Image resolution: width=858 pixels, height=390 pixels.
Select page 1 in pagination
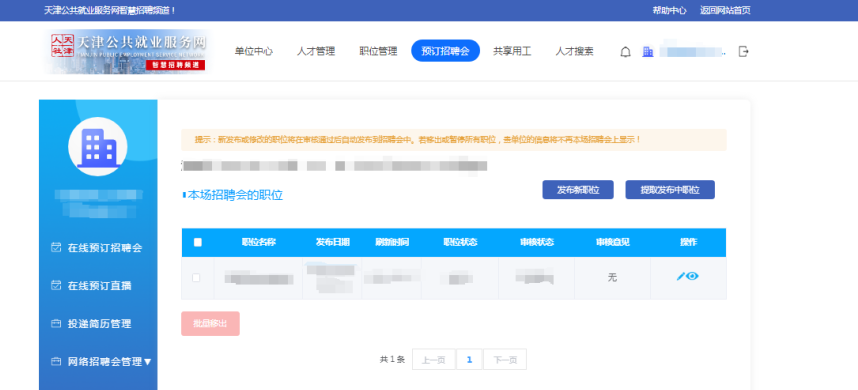click(469, 359)
